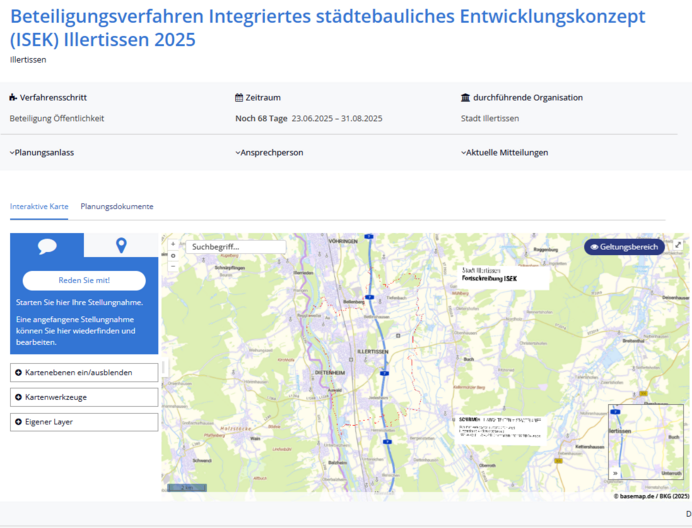Screen dimensions: 692x528
Task: Open the Kartenwerkzeuge panel
Action: 84,397
